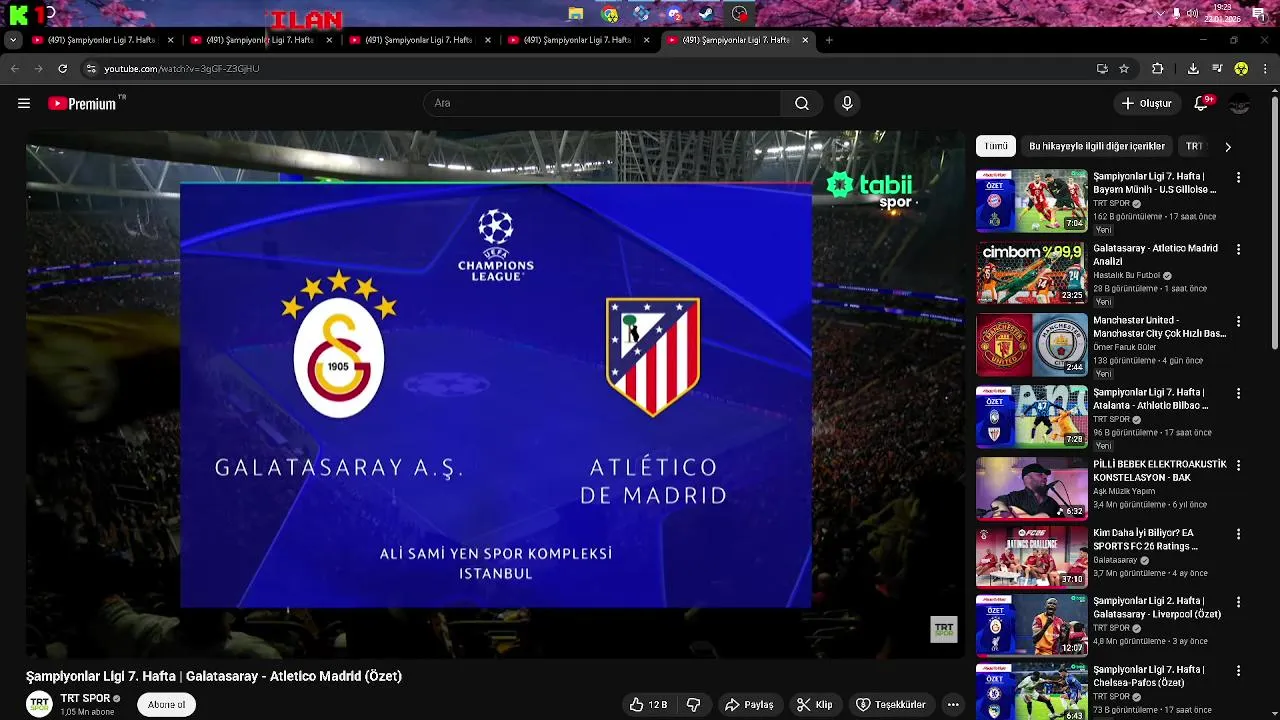Open Chrome tab search dropdown
The width and height of the screenshot is (1280, 720).
[13, 40]
